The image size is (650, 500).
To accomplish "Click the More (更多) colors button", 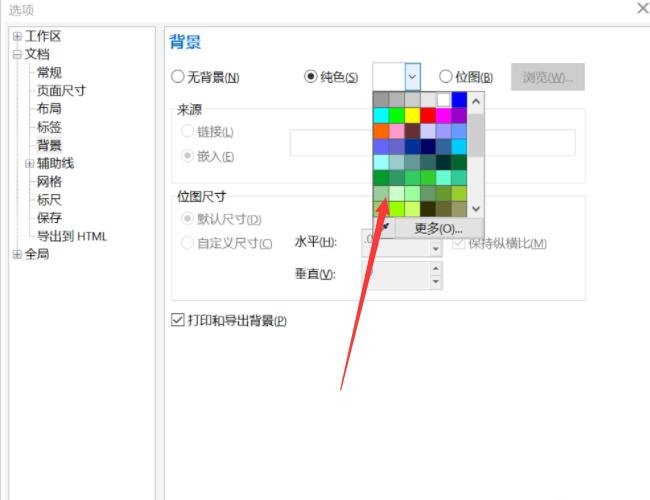I will (439, 228).
